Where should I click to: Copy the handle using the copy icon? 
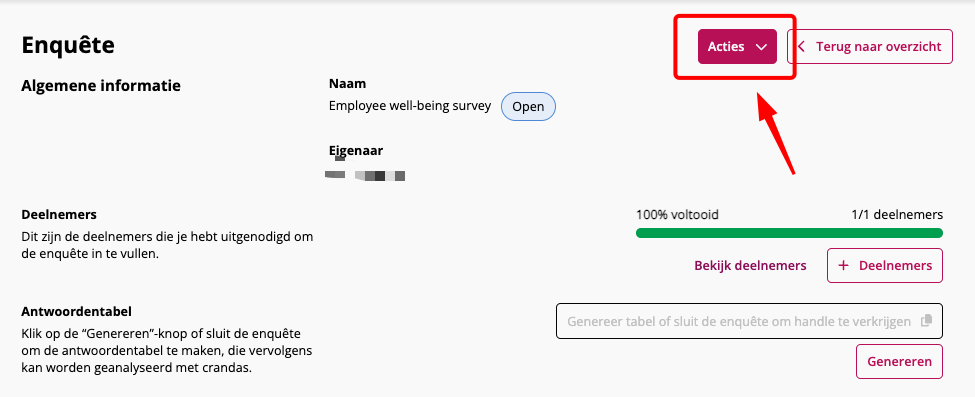coord(926,321)
